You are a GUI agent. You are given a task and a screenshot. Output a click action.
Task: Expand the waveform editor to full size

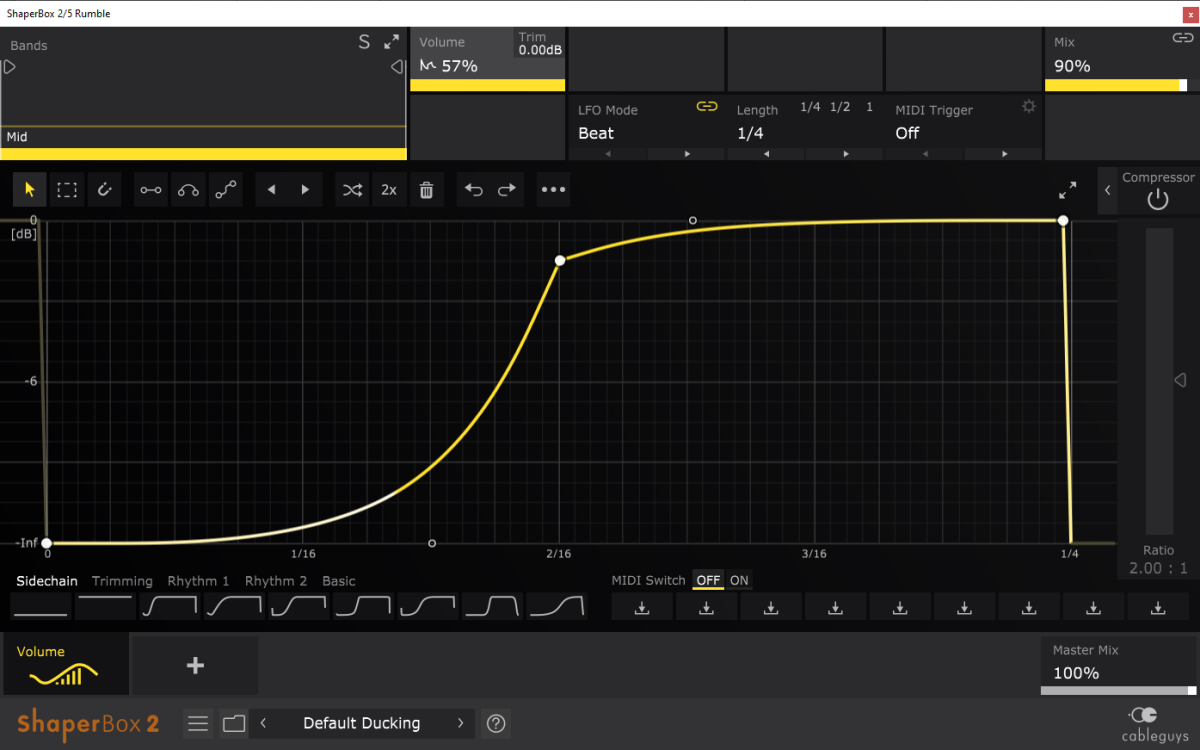coord(1068,189)
